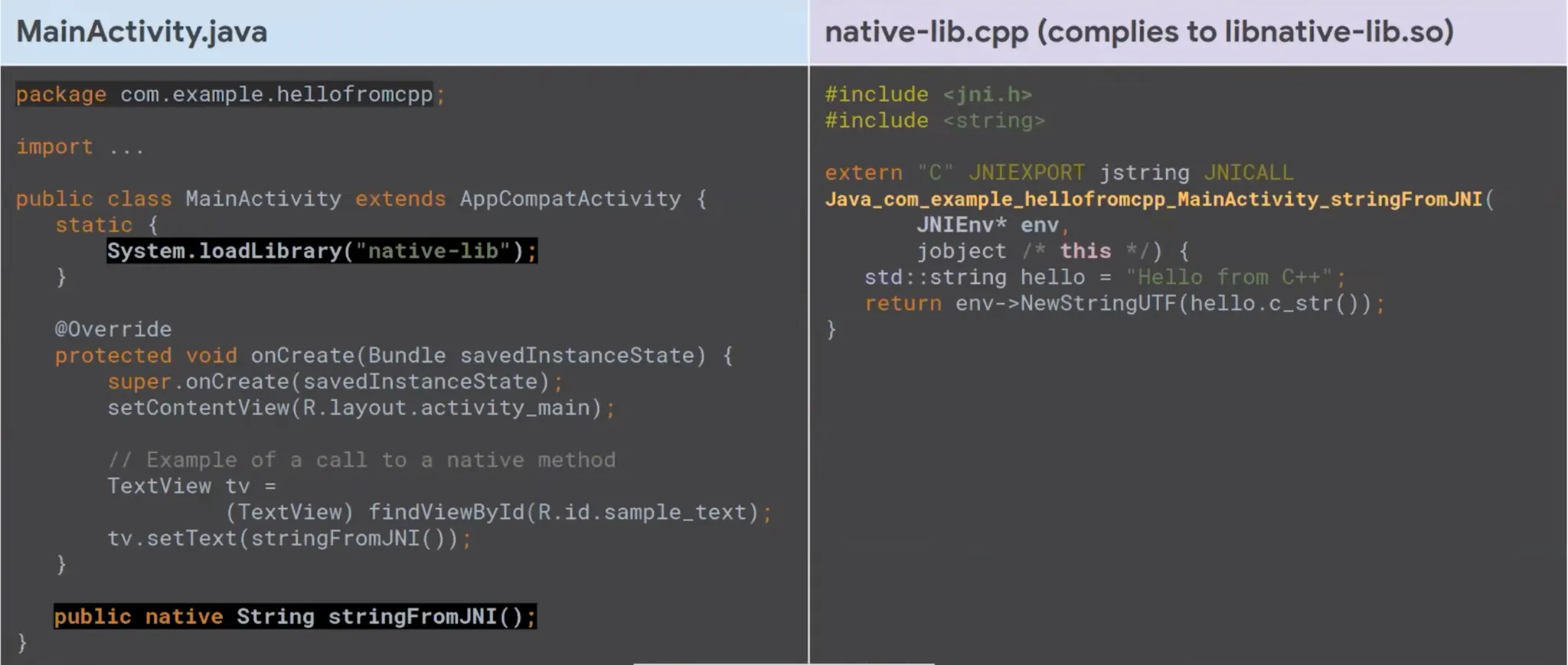The height and width of the screenshot is (665, 1568).
Task: Click the tv.setText(stringFromJNI()) call
Action: pyautogui.click(x=289, y=539)
